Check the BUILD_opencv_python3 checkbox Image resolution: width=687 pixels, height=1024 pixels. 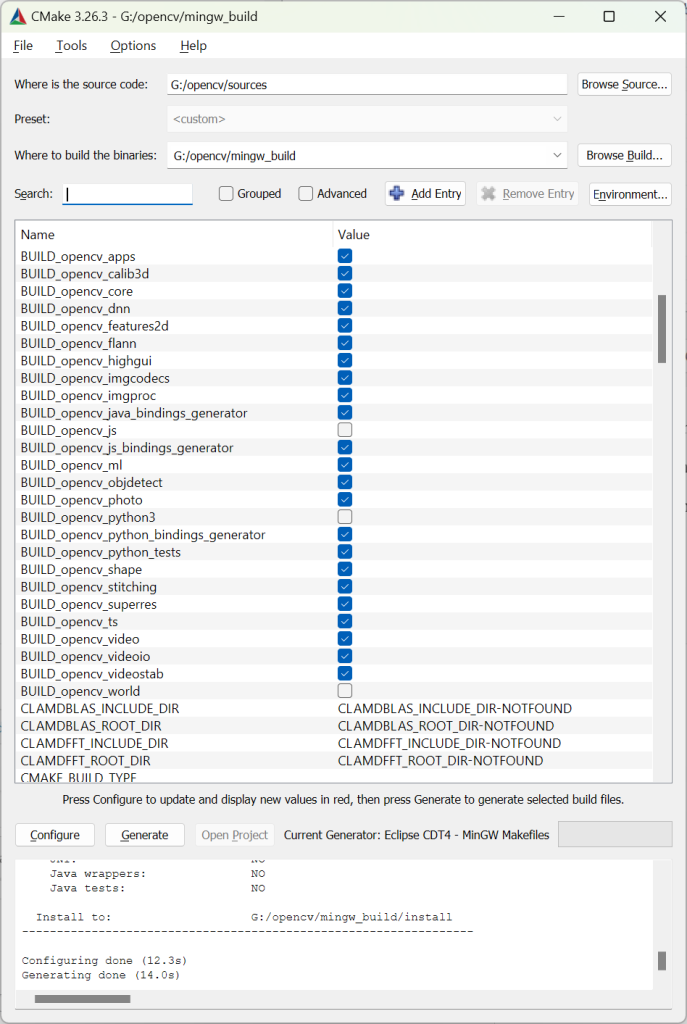coord(345,517)
